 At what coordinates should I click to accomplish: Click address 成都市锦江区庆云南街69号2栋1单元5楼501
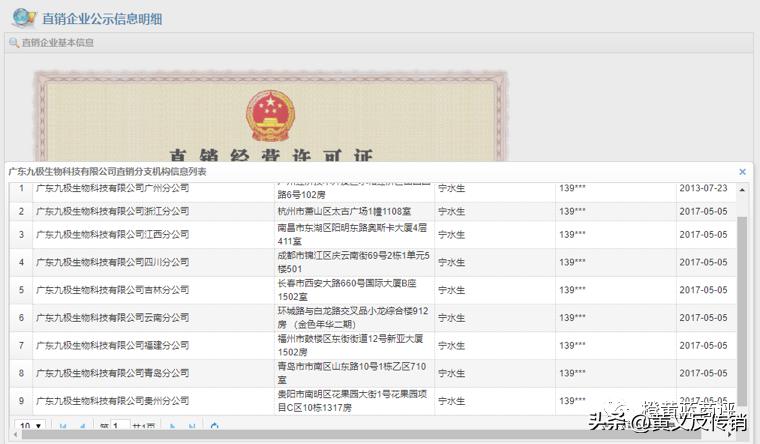tap(353, 262)
